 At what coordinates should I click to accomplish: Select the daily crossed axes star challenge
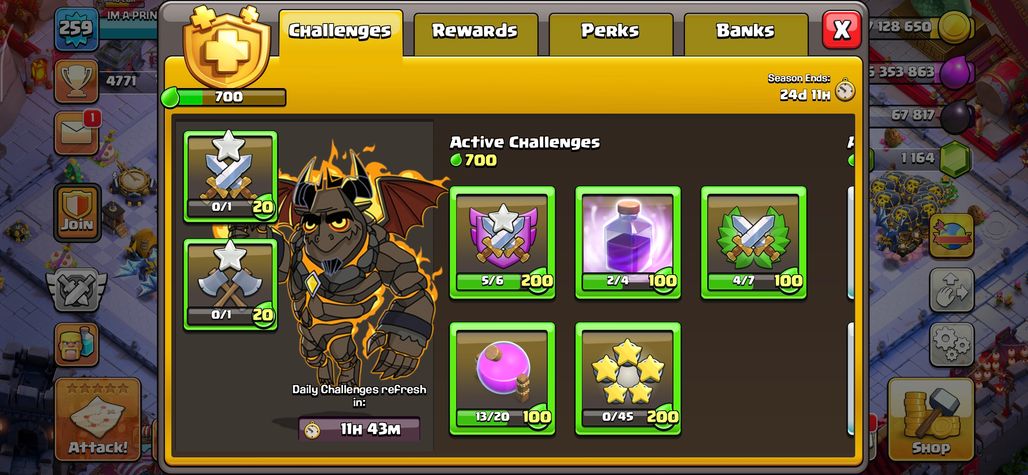230,285
